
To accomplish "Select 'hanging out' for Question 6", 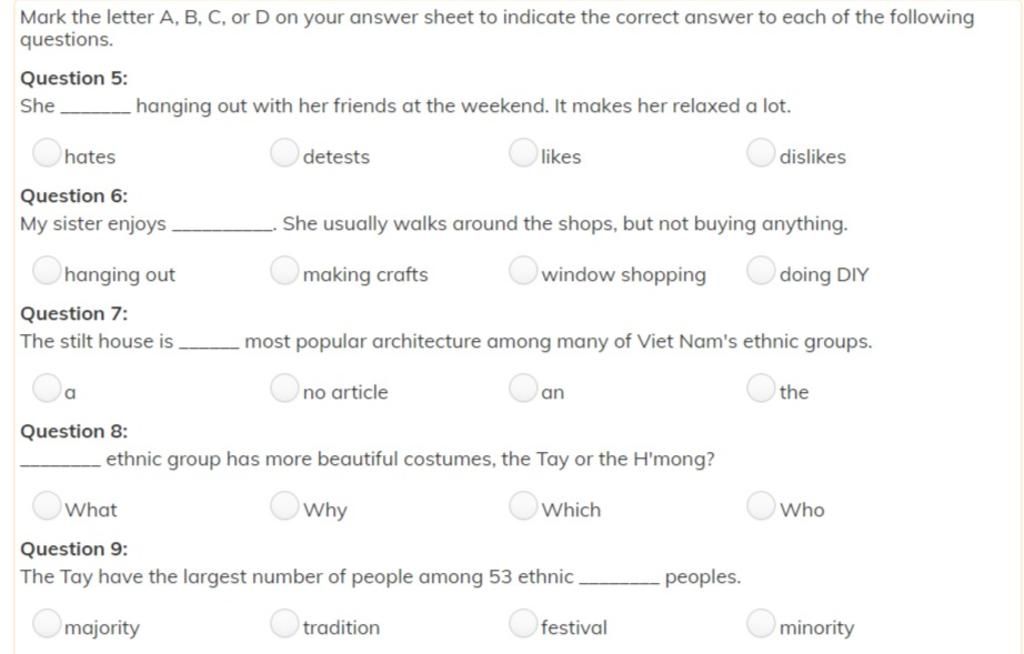I will (x=46, y=270).
